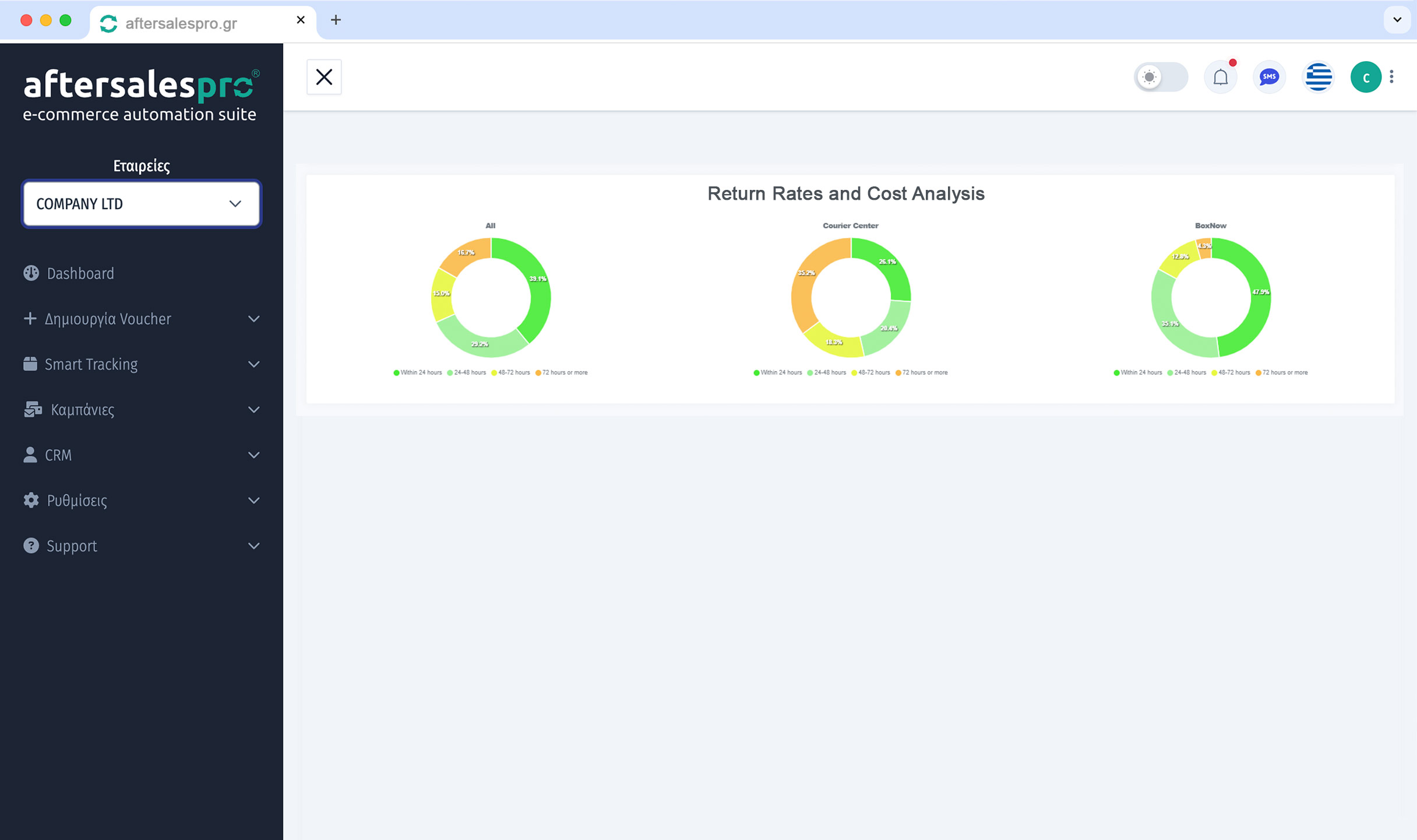The image size is (1417, 840).
Task: Switch to the aftersalespro.gr browser tab
Action: tap(203, 23)
